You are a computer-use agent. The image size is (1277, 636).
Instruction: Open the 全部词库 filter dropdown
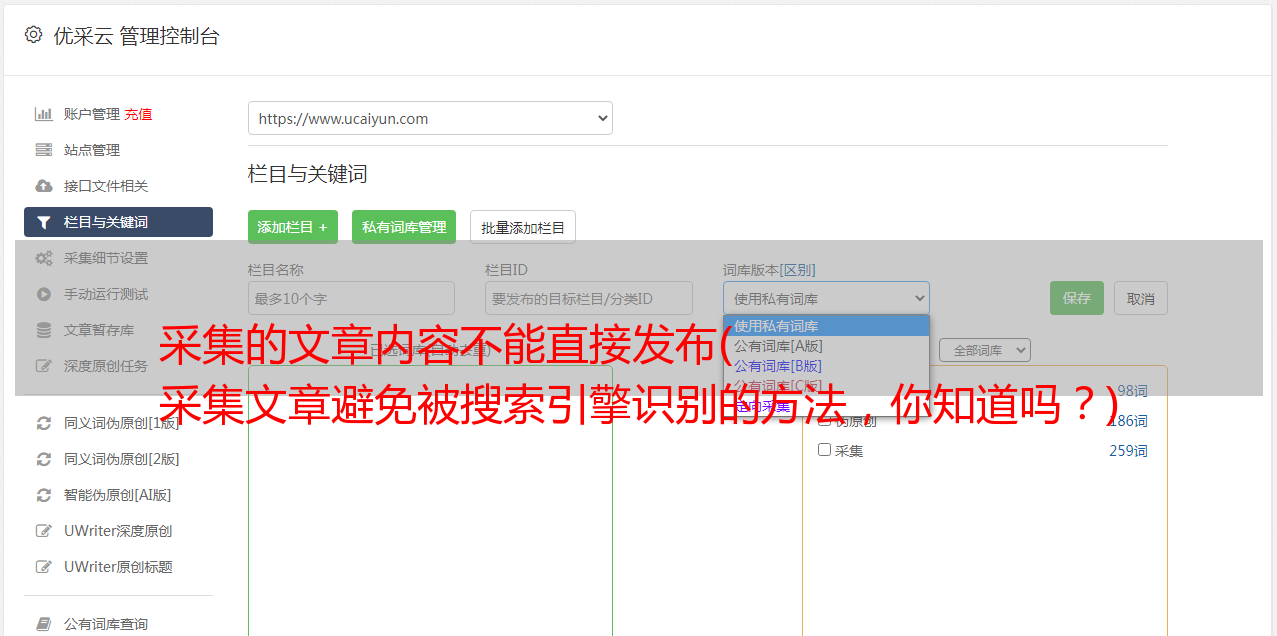(985, 350)
